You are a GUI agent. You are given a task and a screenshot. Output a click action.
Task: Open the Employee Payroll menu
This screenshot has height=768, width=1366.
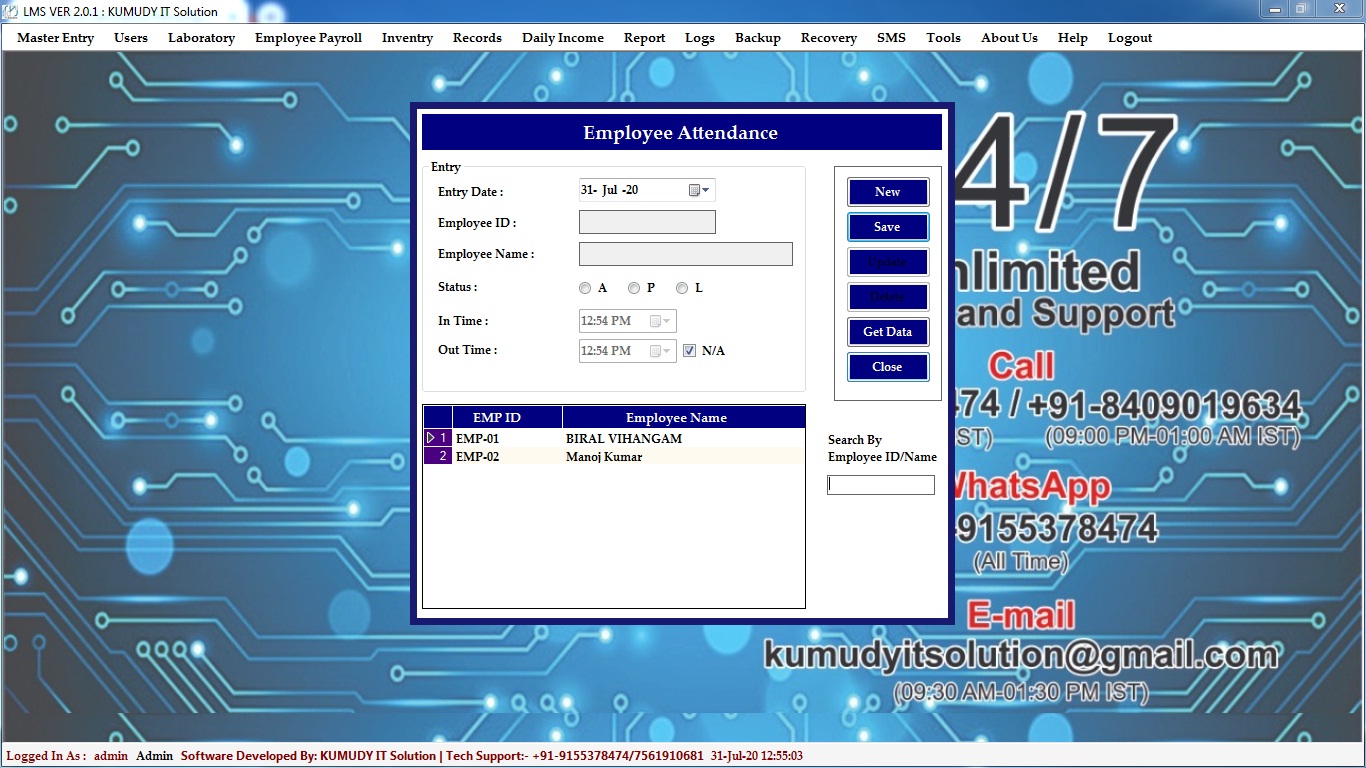tap(308, 38)
